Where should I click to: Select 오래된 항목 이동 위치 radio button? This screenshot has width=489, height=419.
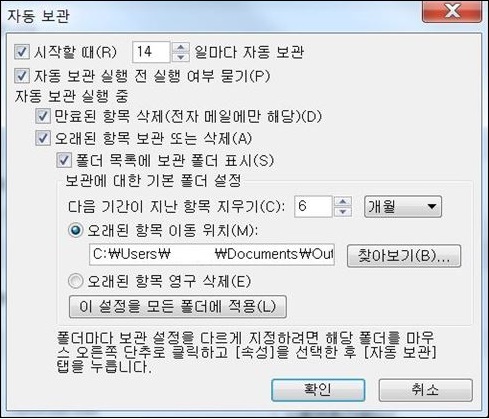pos(75,230)
